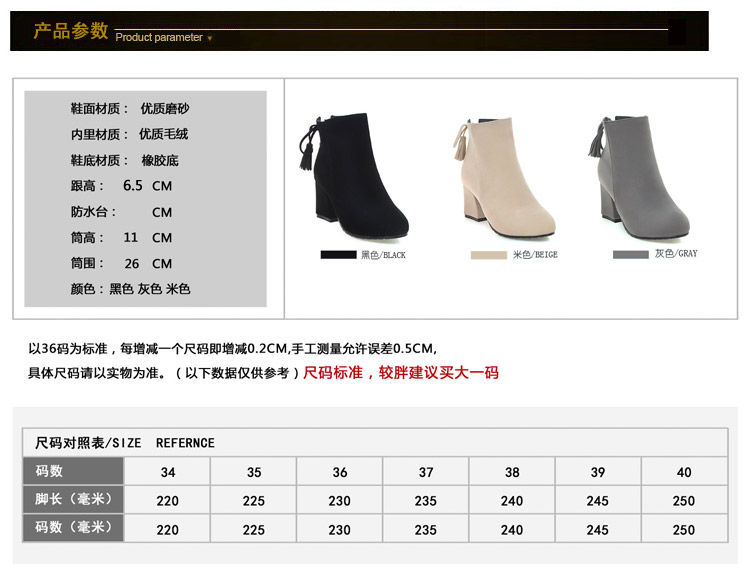Click the 灰色/GRAY label
This screenshot has width=750, height=578.
[x=676, y=254]
